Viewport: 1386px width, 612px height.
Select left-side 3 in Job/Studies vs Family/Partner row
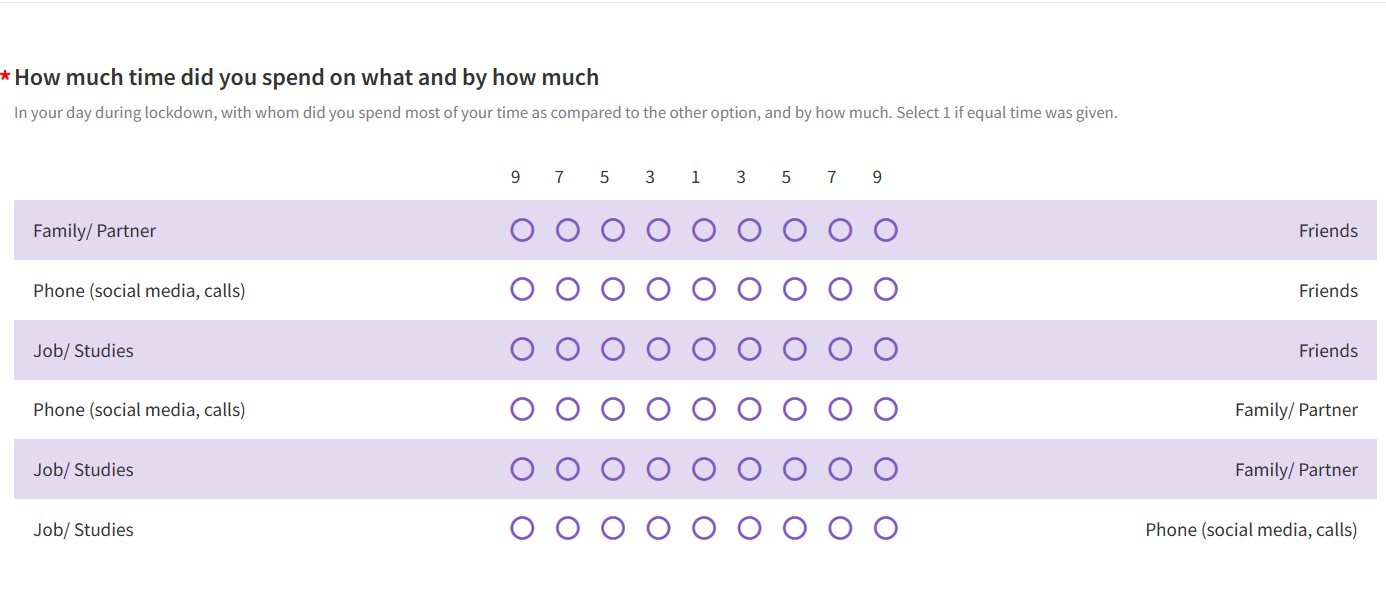click(658, 469)
